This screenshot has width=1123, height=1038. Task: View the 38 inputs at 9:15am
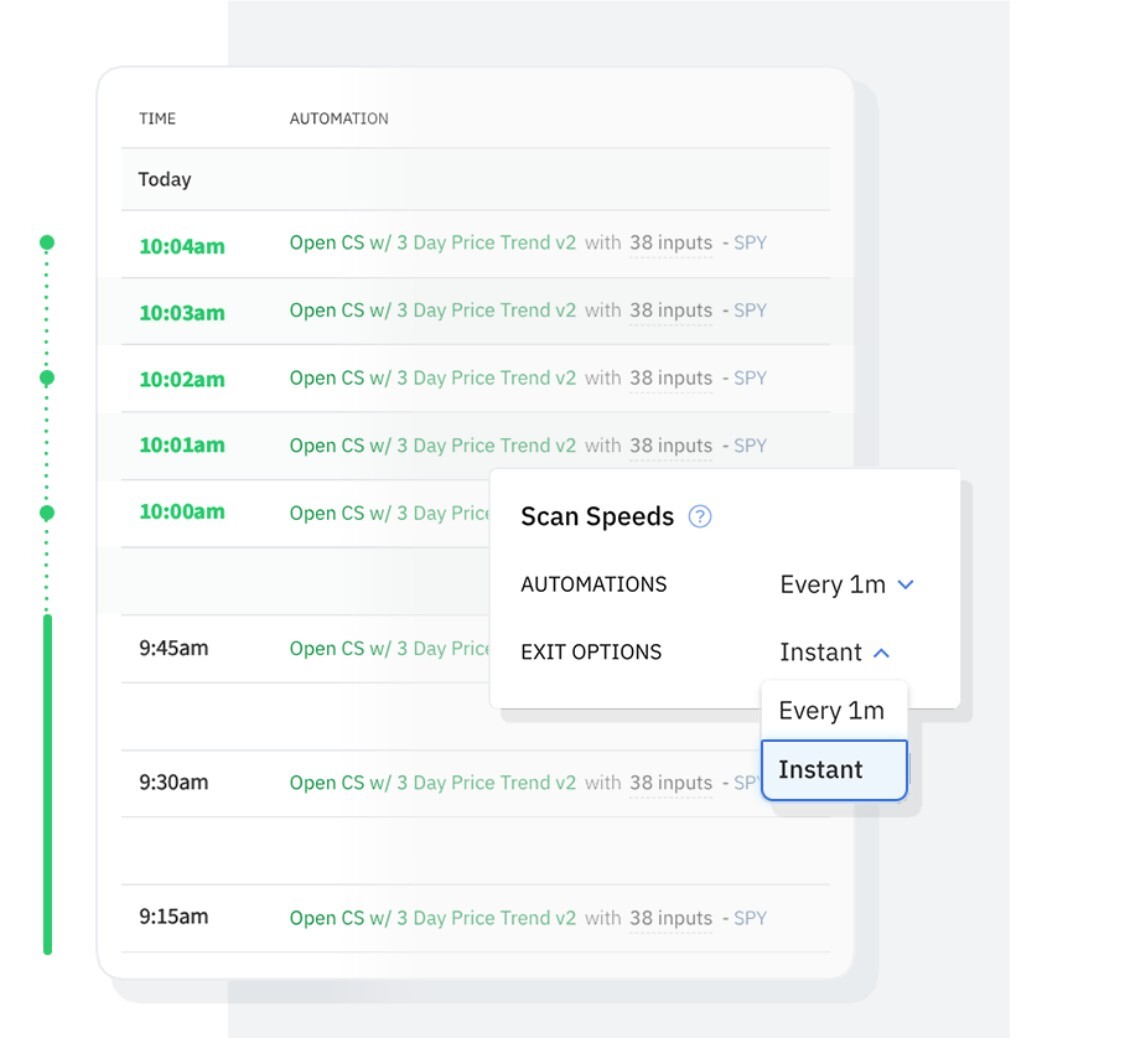[668, 917]
